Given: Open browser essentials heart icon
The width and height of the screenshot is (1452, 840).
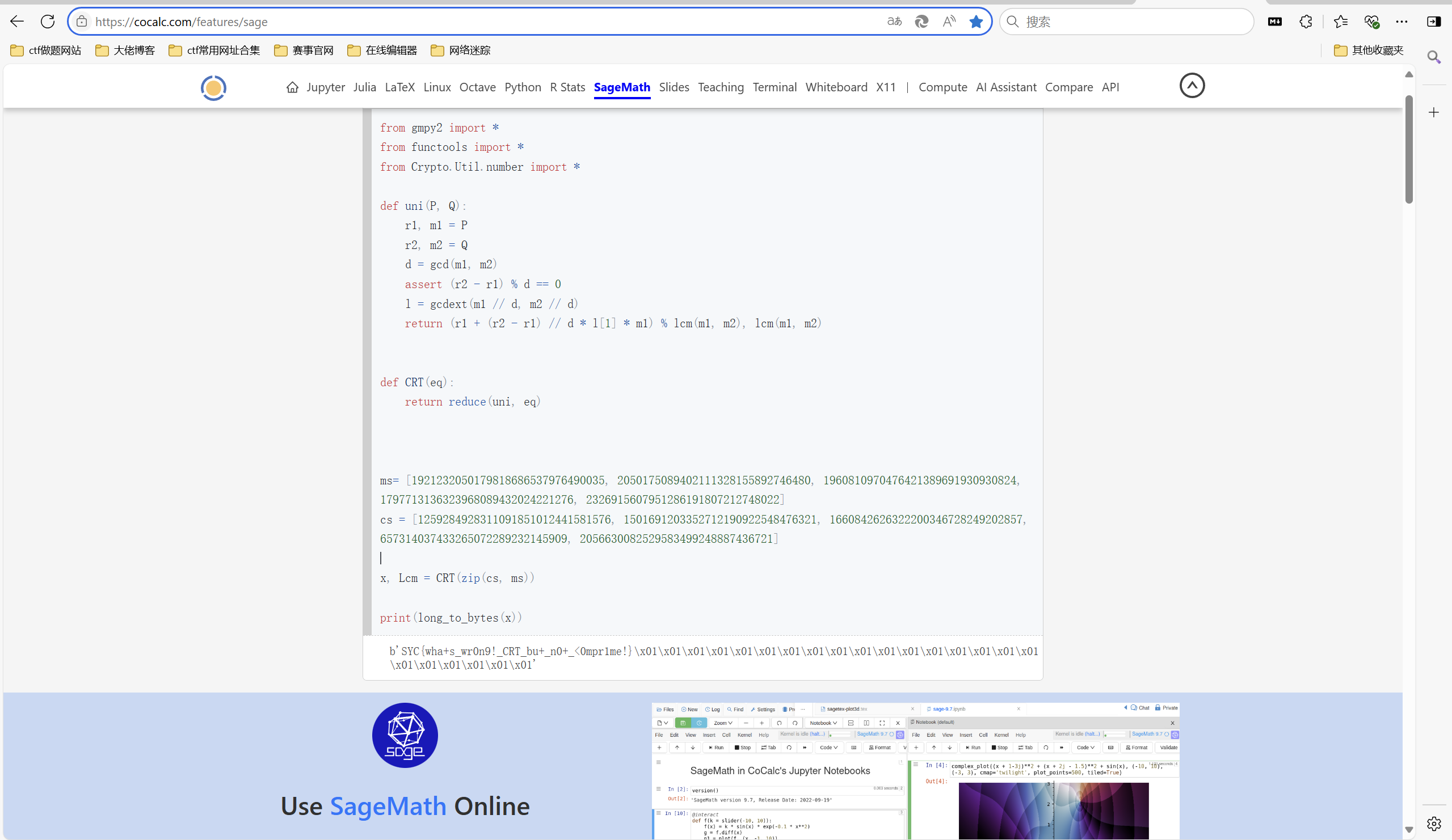Looking at the screenshot, I should (x=1371, y=22).
